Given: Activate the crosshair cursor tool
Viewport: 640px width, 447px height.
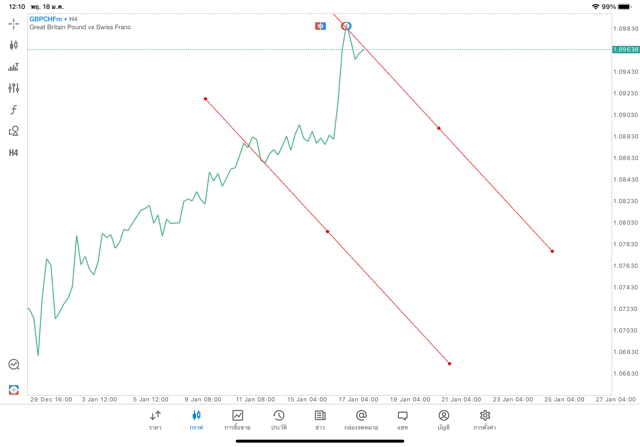Looking at the screenshot, I should 14,23.
